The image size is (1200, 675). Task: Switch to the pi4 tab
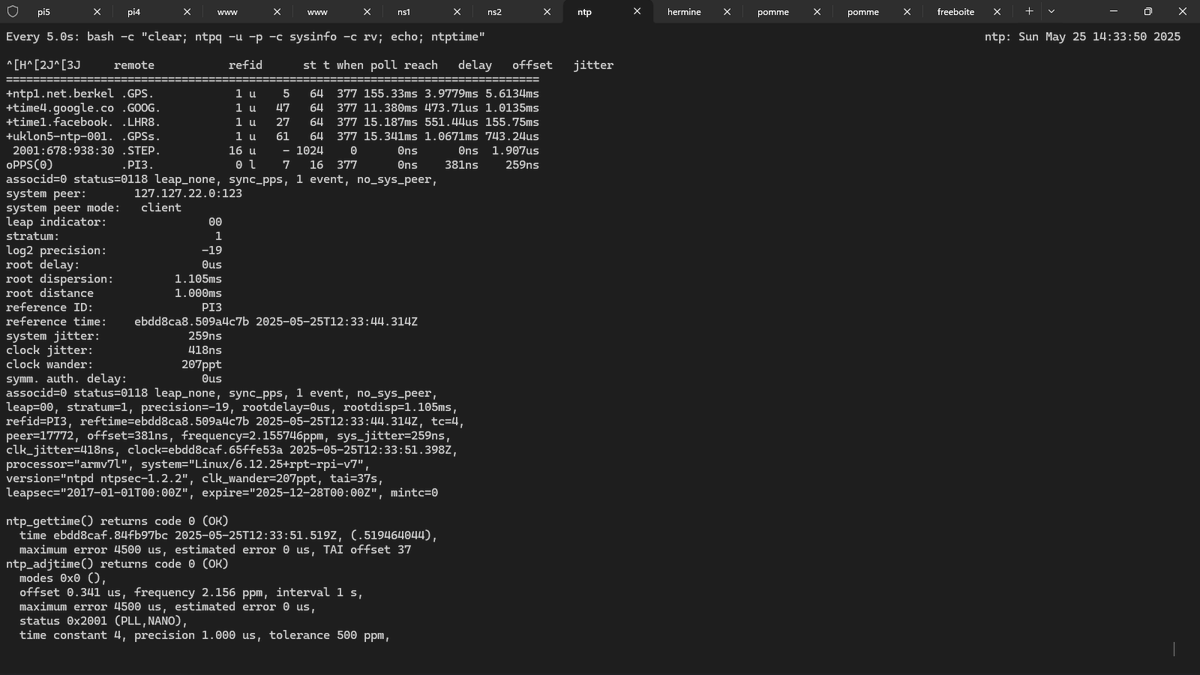coord(133,11)
